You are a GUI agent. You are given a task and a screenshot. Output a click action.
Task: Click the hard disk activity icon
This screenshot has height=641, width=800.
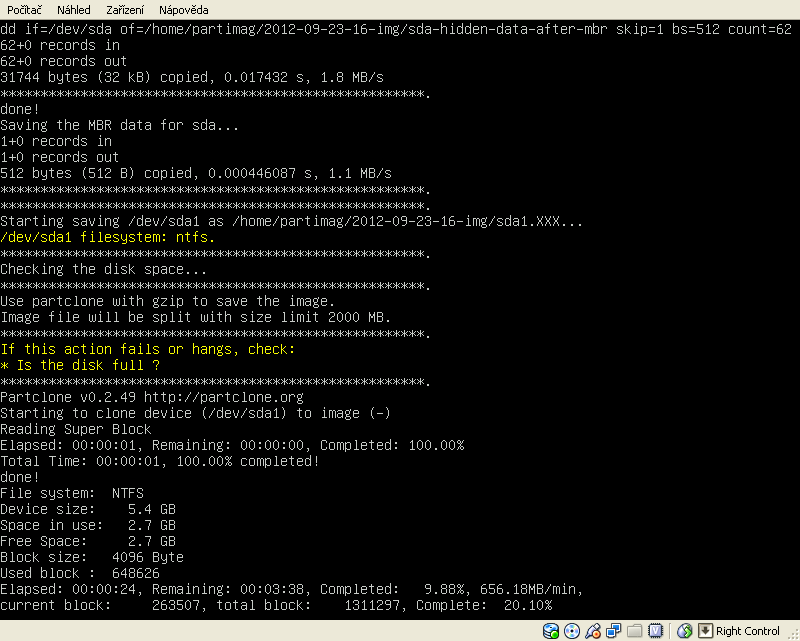[x=551, y=631]
